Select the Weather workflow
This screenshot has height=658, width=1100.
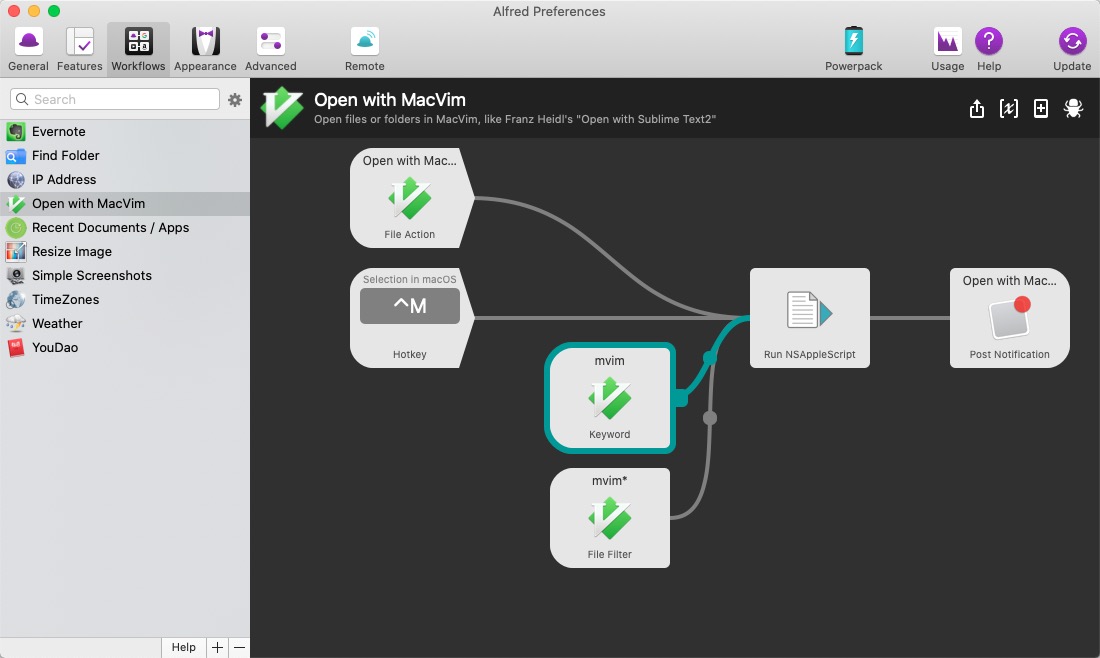(125, 323)
